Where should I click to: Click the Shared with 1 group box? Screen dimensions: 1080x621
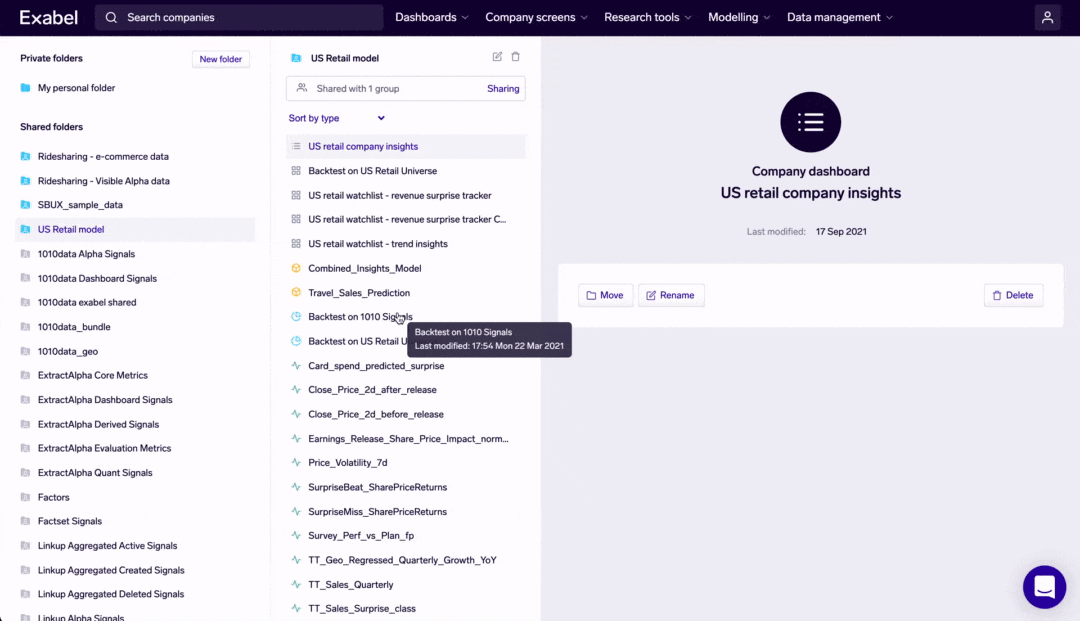406,89
